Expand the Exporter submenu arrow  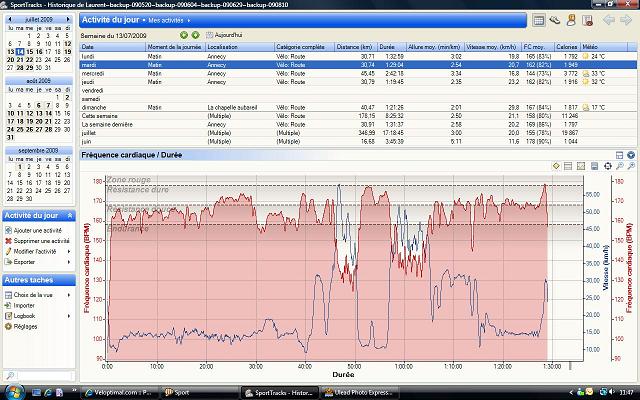click(69, 262)
